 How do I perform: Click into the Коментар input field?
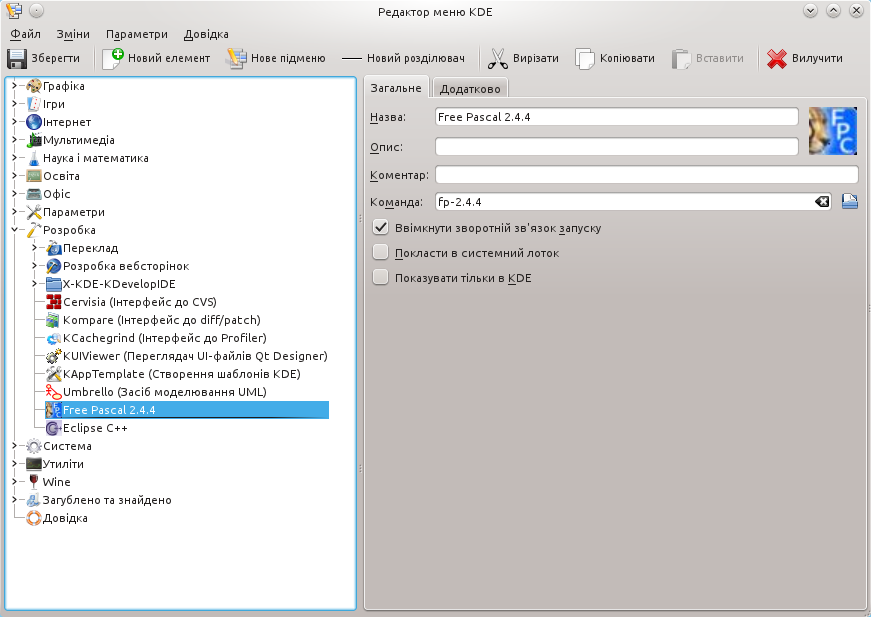(x=647, y=174)
